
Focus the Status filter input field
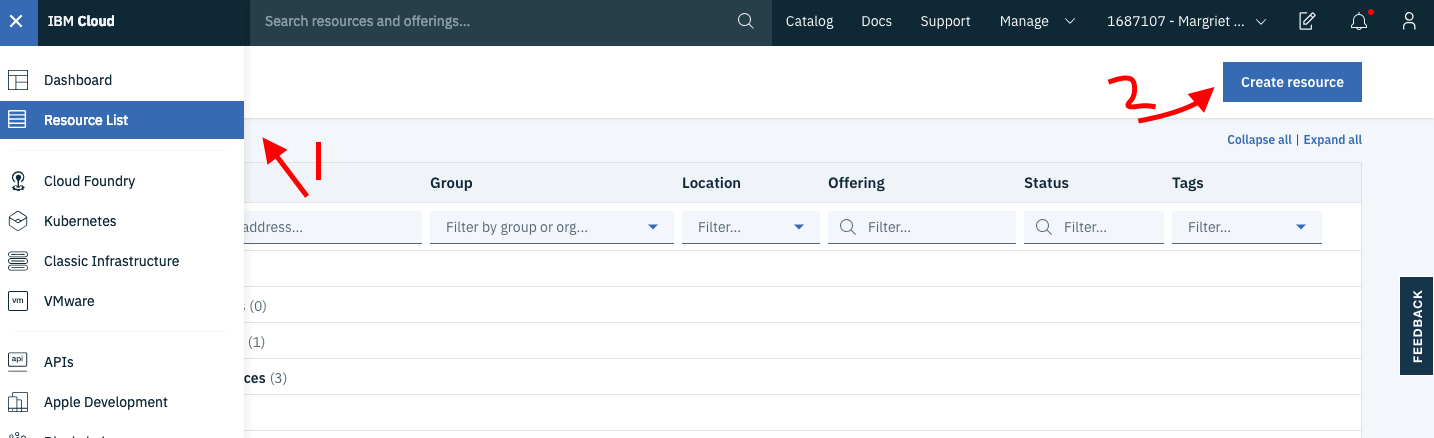click(x=1094, y=227)
